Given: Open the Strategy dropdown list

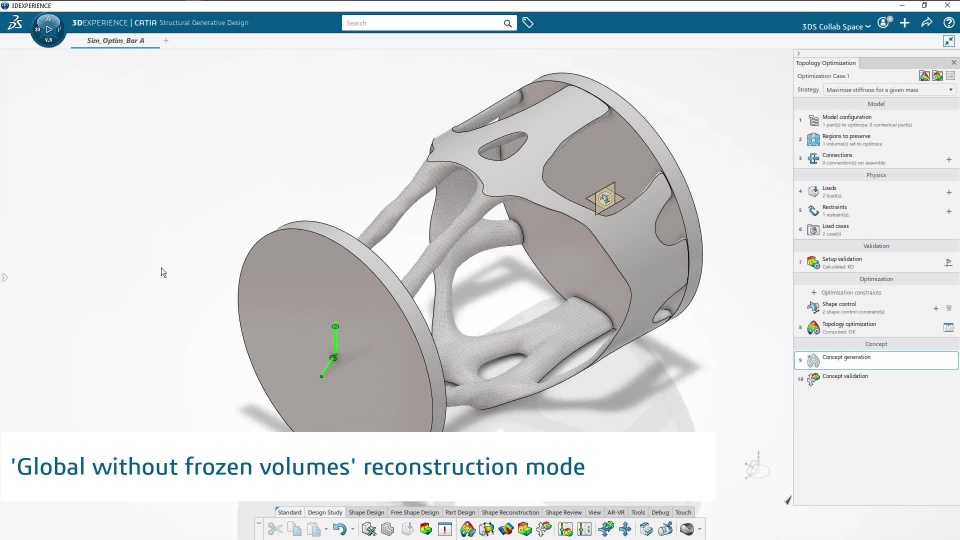Looking at the screenshot, I should [x=889, y=90].
